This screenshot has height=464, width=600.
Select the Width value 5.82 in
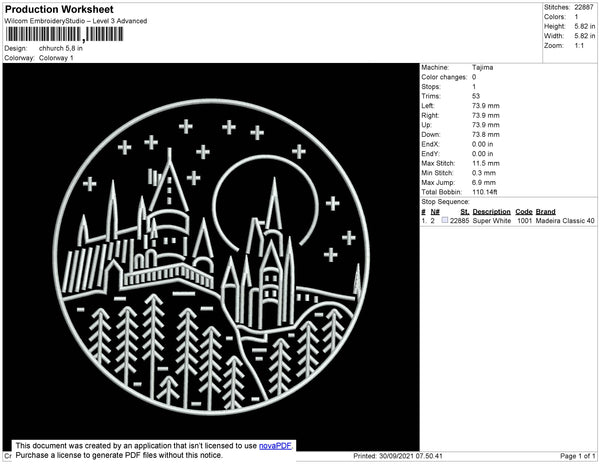(x=585, y=36)
